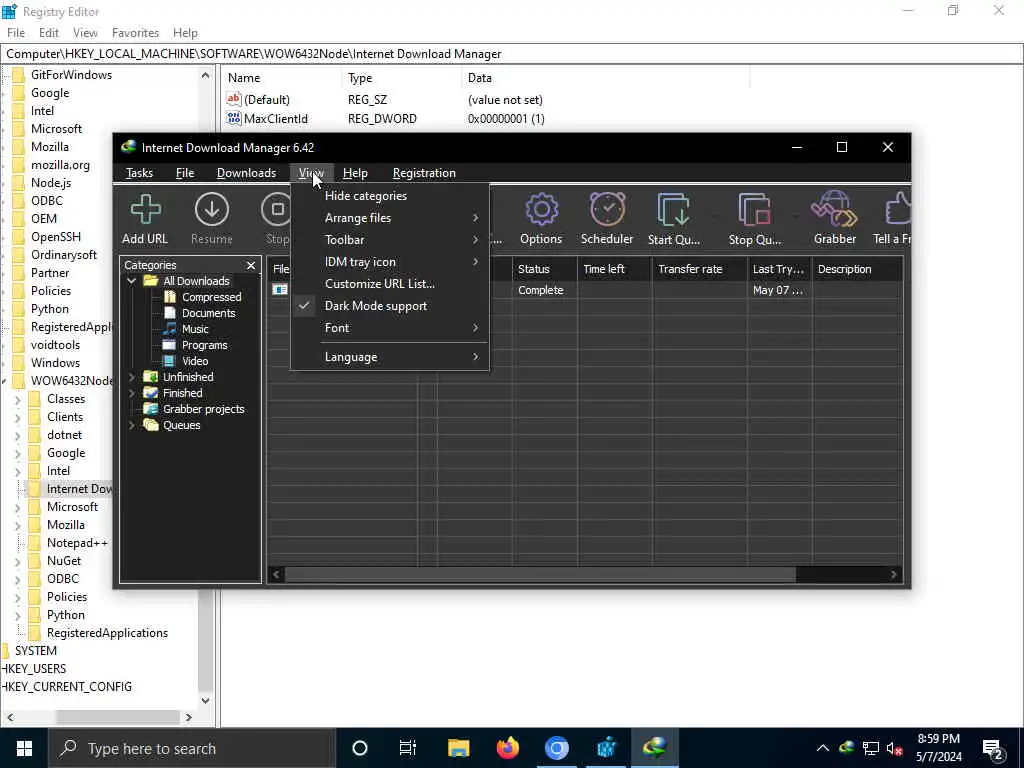Open Registry Editor's Edit menu
The height and width of the screenshot is (768, 1024).
(x=49, y=33)
